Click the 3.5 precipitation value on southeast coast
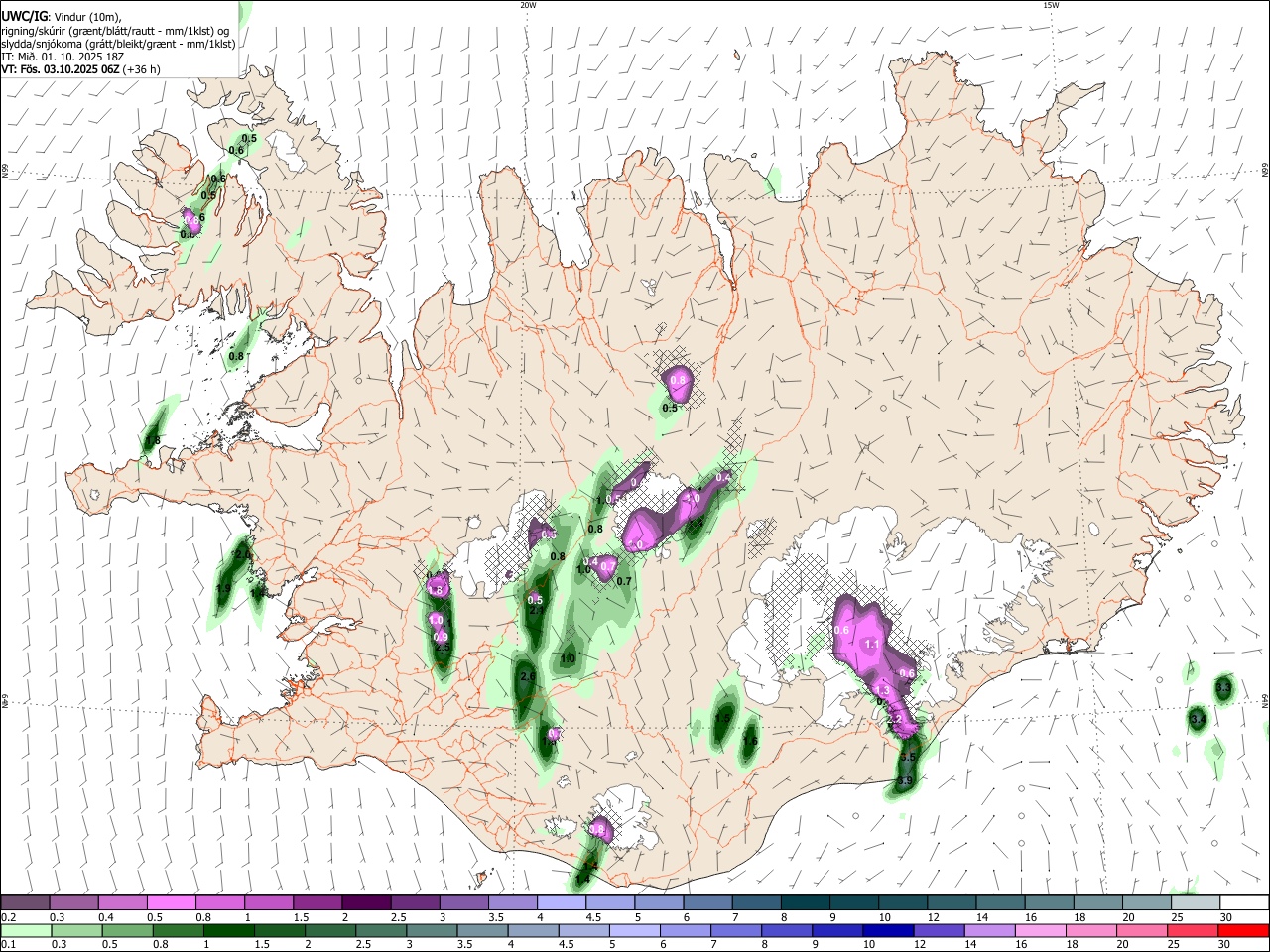Screen dimensions: 1270x952 click(907, 757)
